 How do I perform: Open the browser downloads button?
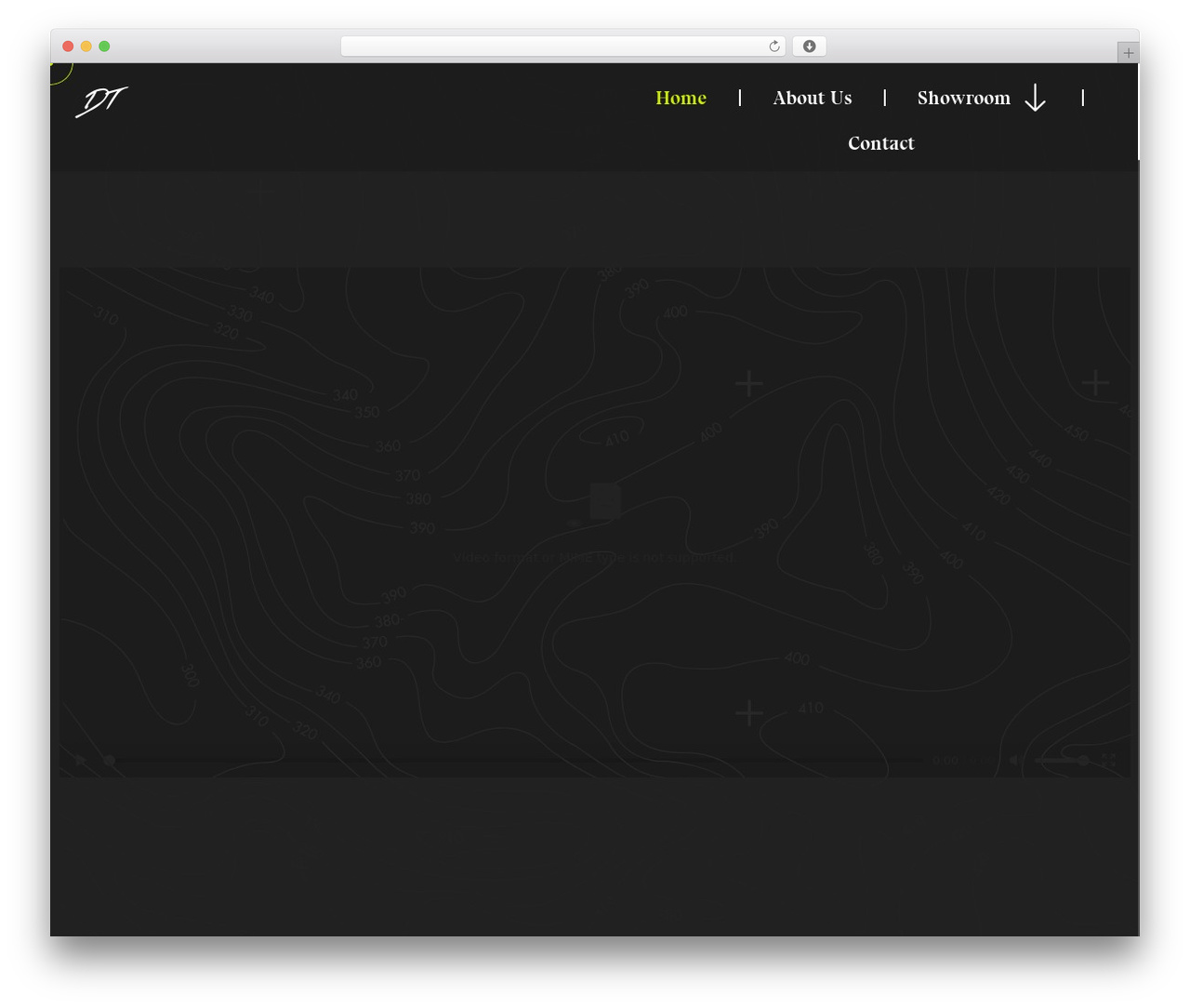(x=809, y=46)
